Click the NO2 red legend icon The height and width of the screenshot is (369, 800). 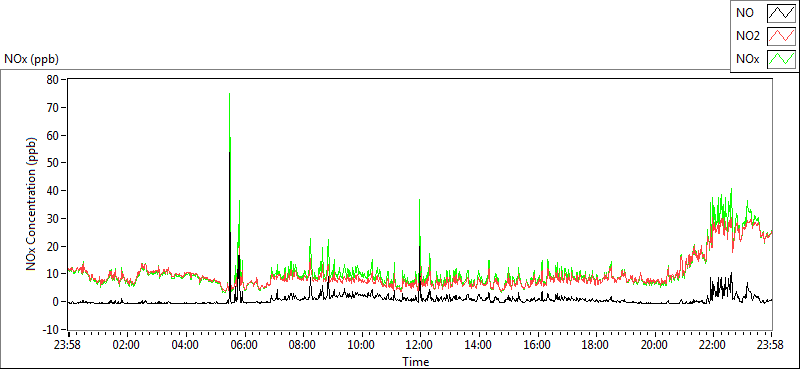(782, 36)
